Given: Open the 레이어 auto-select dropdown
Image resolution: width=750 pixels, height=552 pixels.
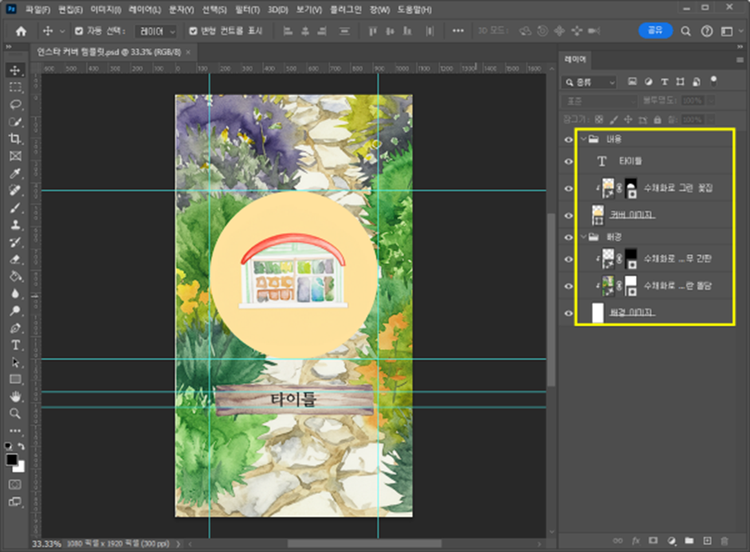Looking at the screenshot, I should tap(155, 31).
